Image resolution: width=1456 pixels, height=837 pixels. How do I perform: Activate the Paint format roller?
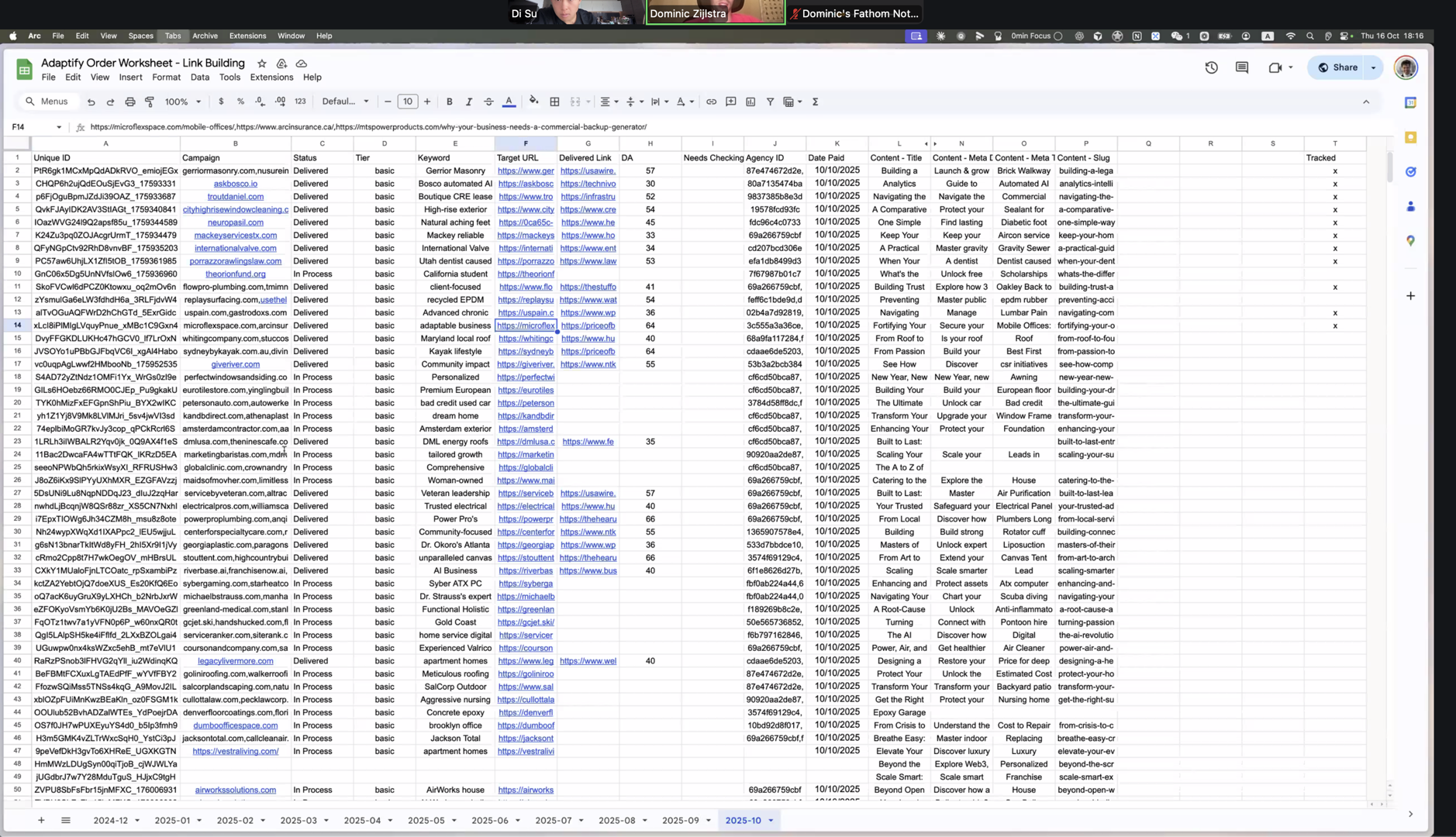coord(150,102)
